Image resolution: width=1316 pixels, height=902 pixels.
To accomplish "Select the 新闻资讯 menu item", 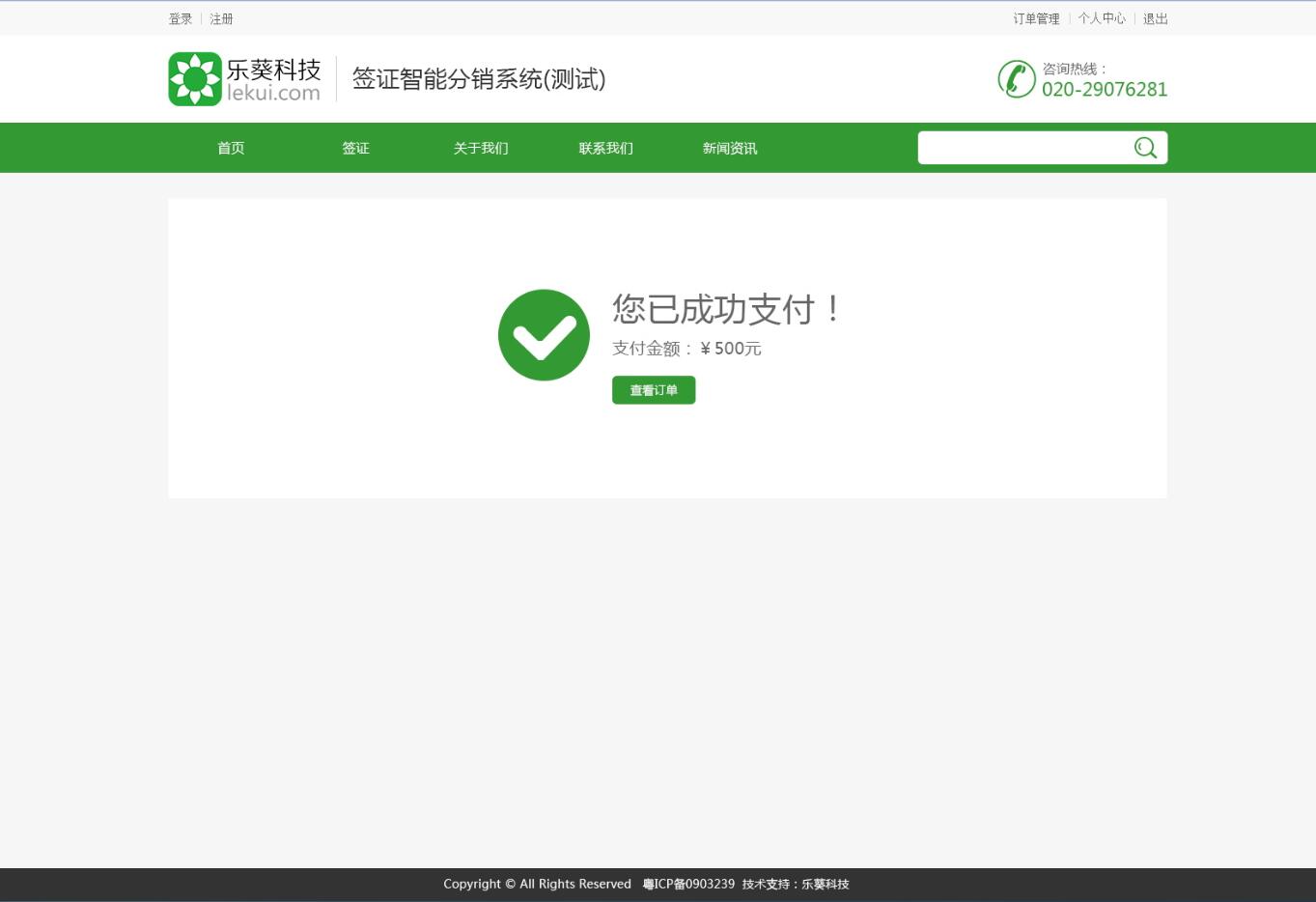I will (730, 147).
